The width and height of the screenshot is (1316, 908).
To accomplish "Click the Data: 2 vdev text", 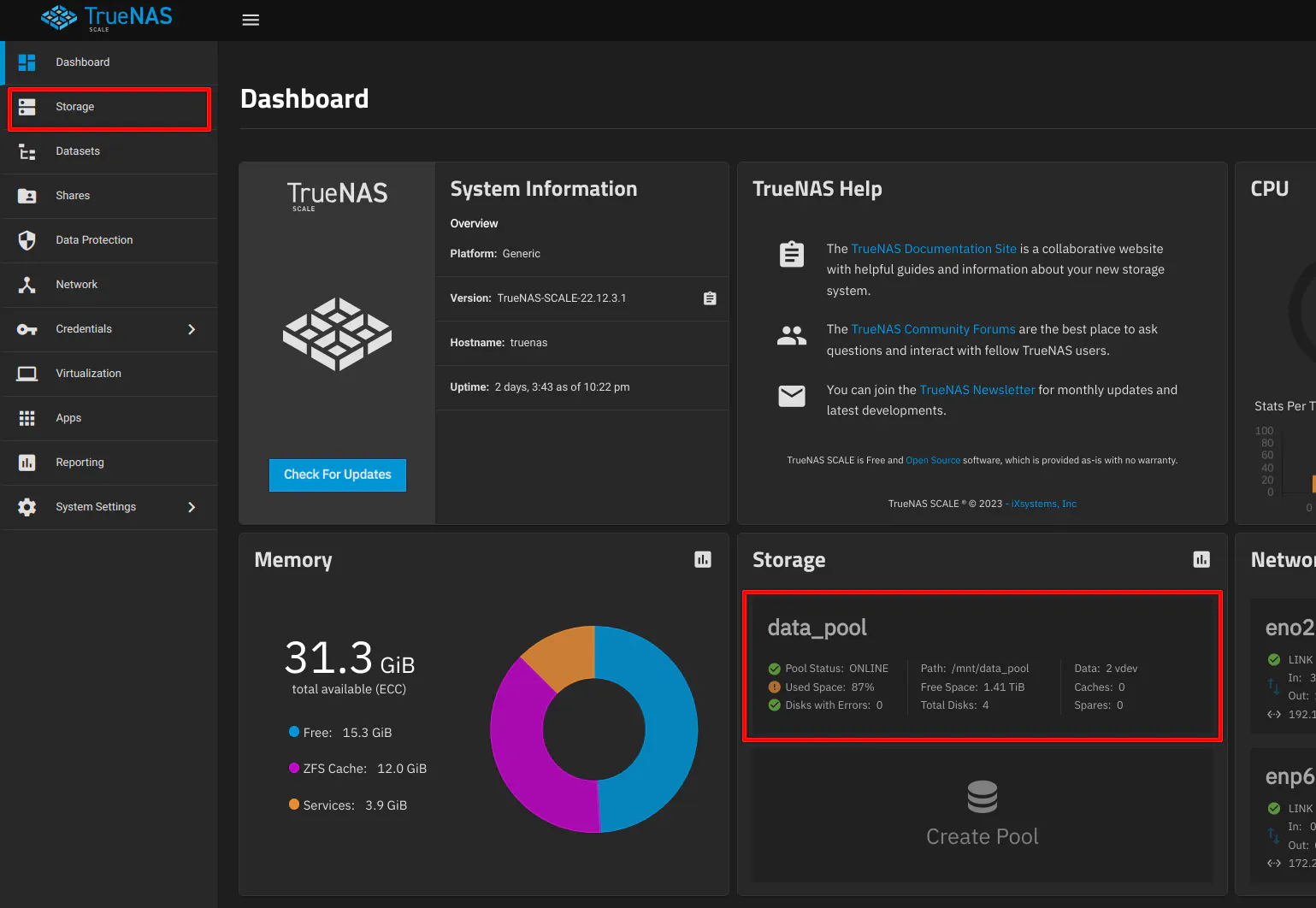I will tap(1106, 669).
